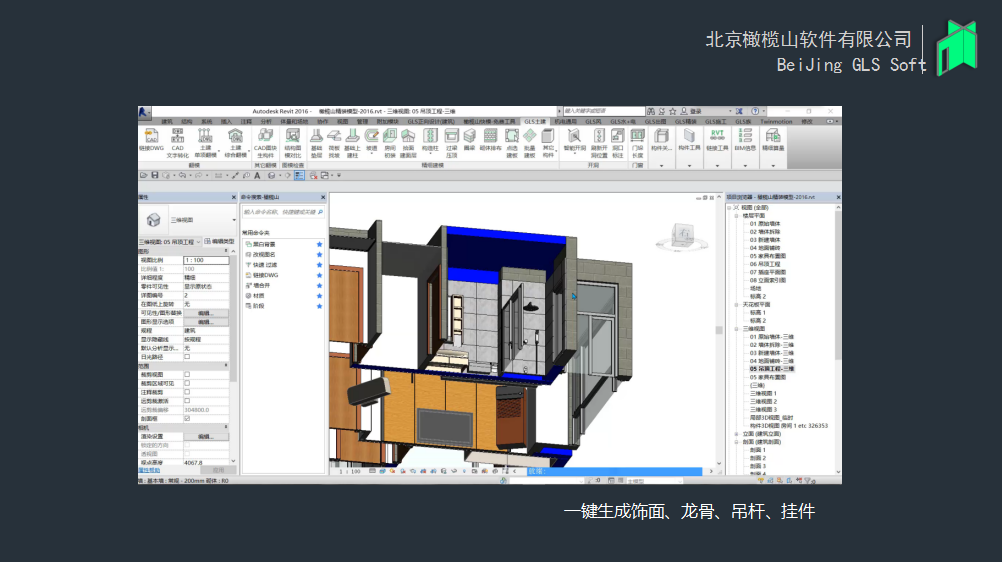The width and height of the screenshot is (1002, 562).
Task: Switch to the 插入 ribbon tab
Action: point(226,121)
